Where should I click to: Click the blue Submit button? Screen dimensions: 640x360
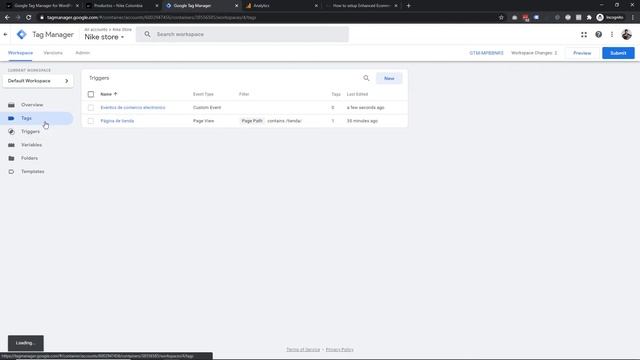coord(618,53)
